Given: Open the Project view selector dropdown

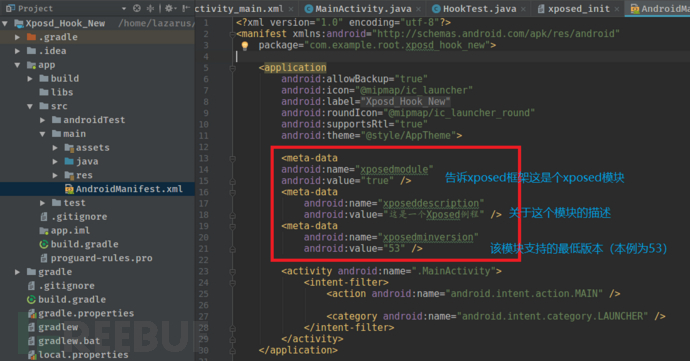Looking at the screenshot, I should click(124, 8).
